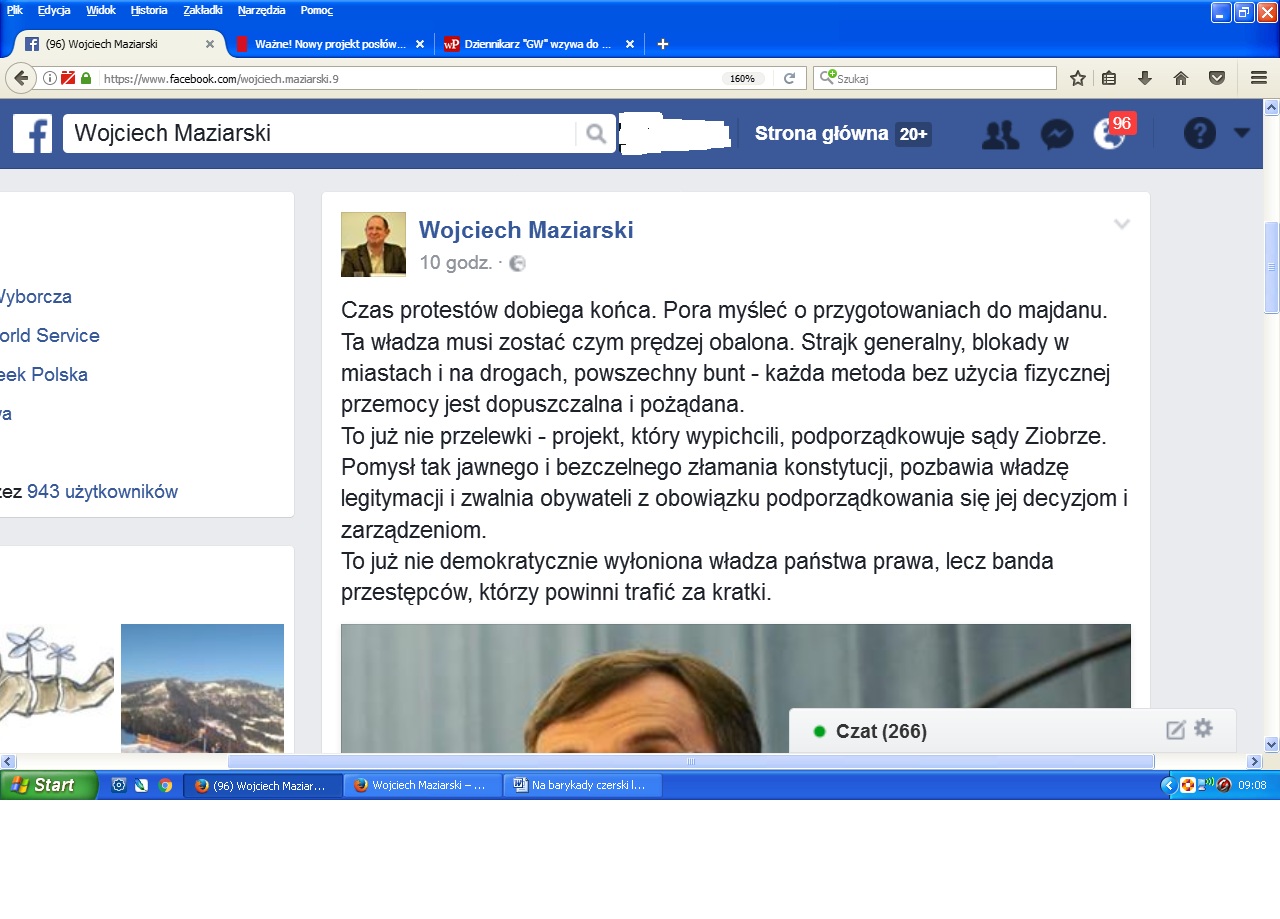Open the Zakładki menu
This screenshot has width=1280, height=919.
click(x=203, y=10)
